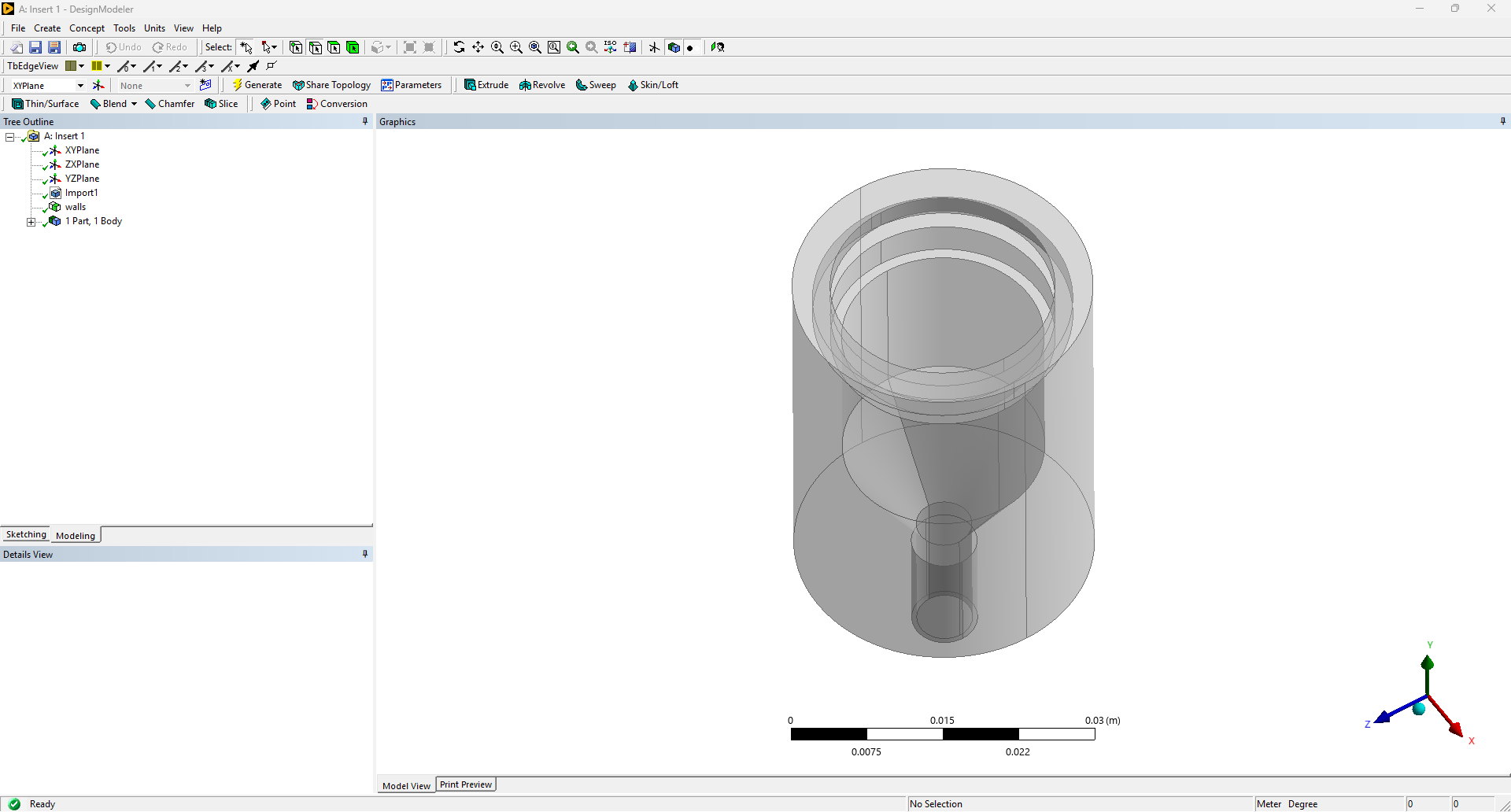Toggle Display Model visibility

pyautogui.click(x=674, y=47)
